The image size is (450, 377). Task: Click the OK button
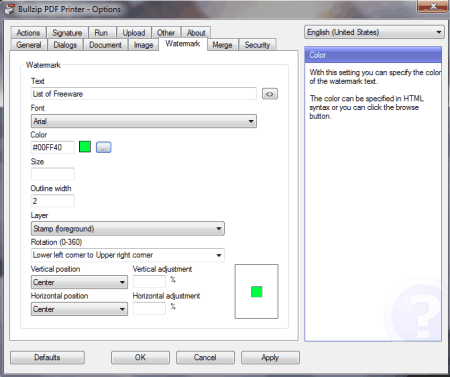140,358
